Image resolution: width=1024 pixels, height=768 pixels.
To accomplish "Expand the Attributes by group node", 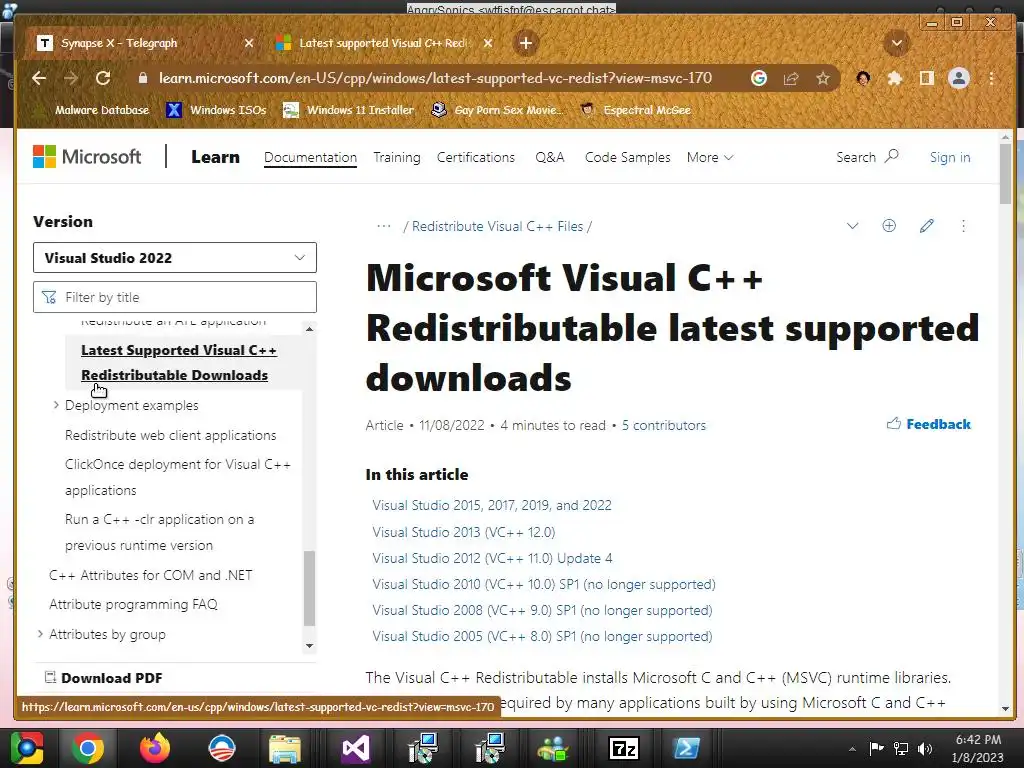I will tap(40, 634).
